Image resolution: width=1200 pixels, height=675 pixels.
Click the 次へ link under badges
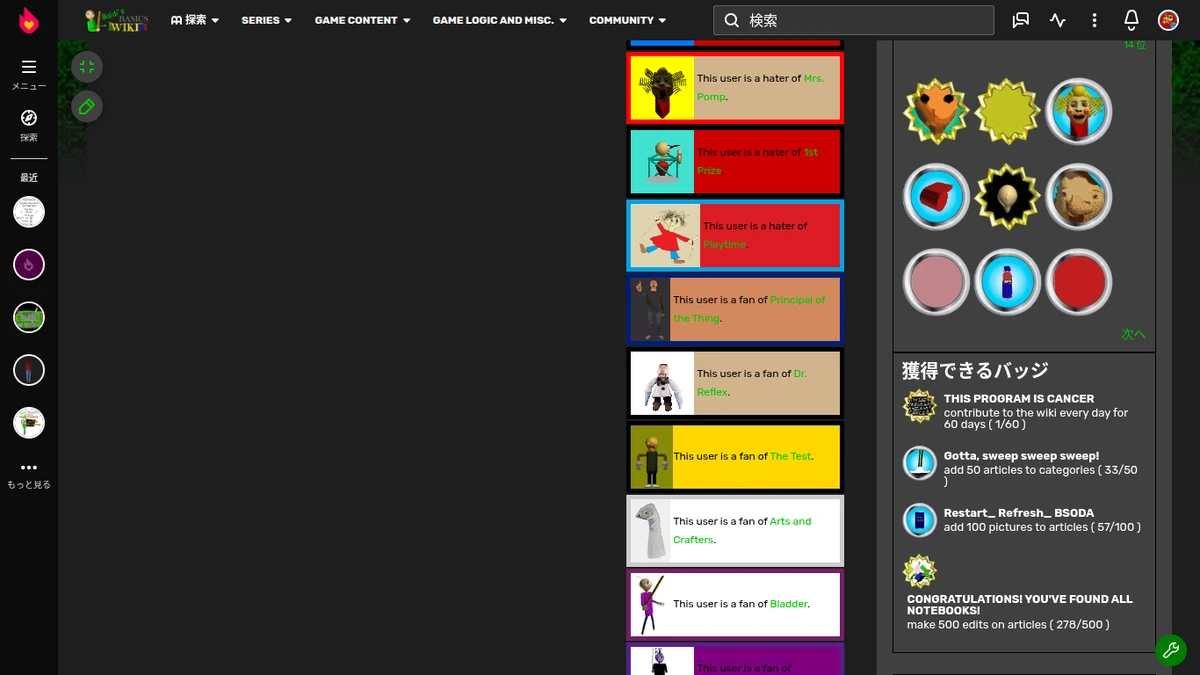coord(1133,334)
